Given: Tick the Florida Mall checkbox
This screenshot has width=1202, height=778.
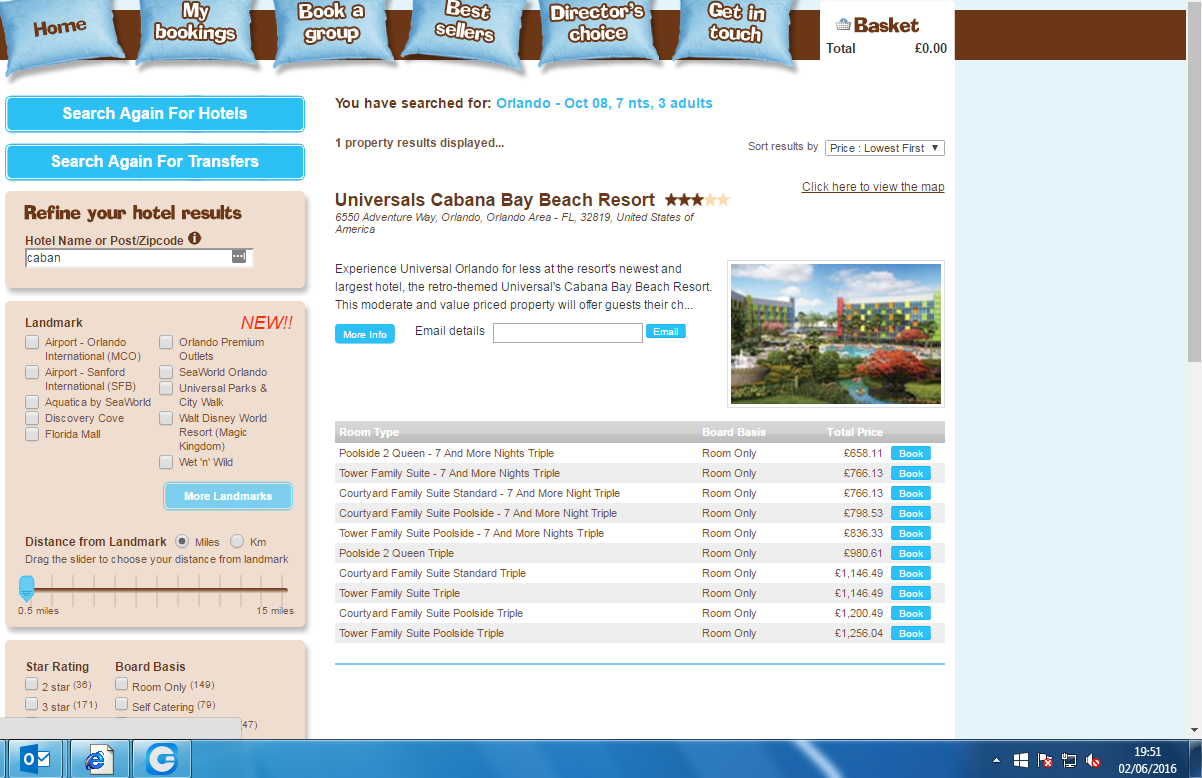Looking at the screenshot, I should [x=32, y=434].
